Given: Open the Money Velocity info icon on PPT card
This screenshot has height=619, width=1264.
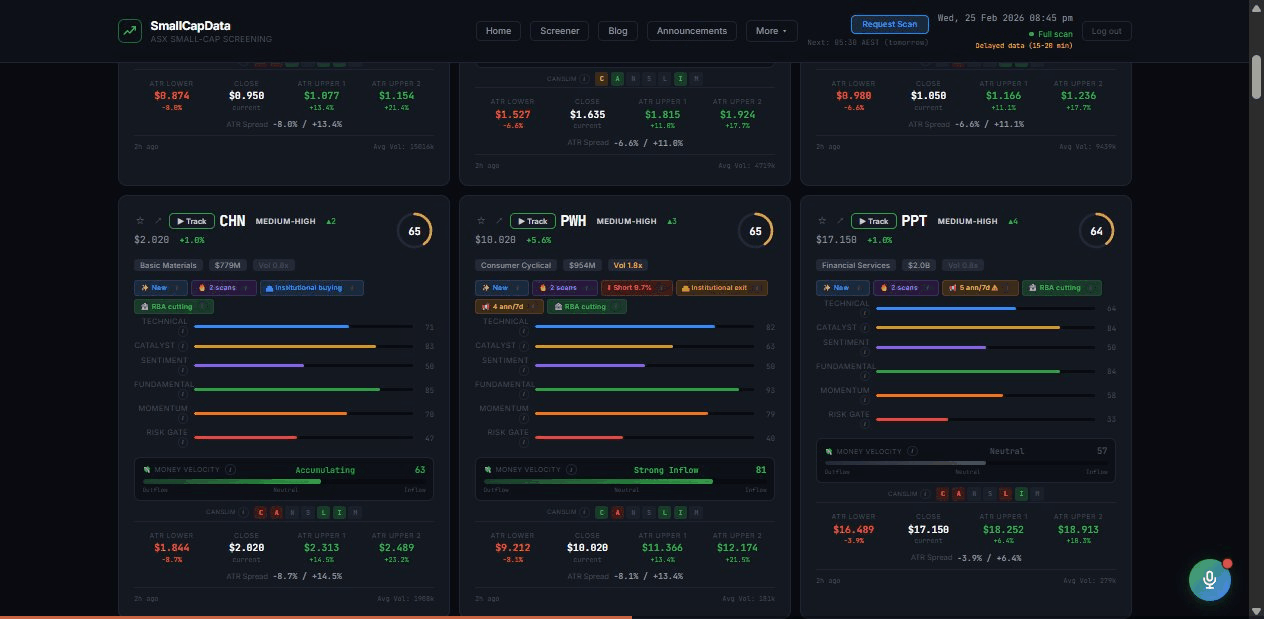Looking at the screenshot, I should pos(913,451).
